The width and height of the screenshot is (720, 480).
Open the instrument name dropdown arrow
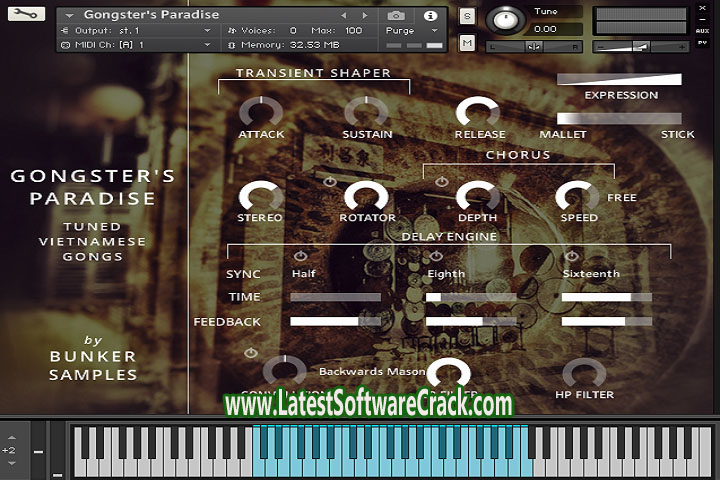[69, 16]
